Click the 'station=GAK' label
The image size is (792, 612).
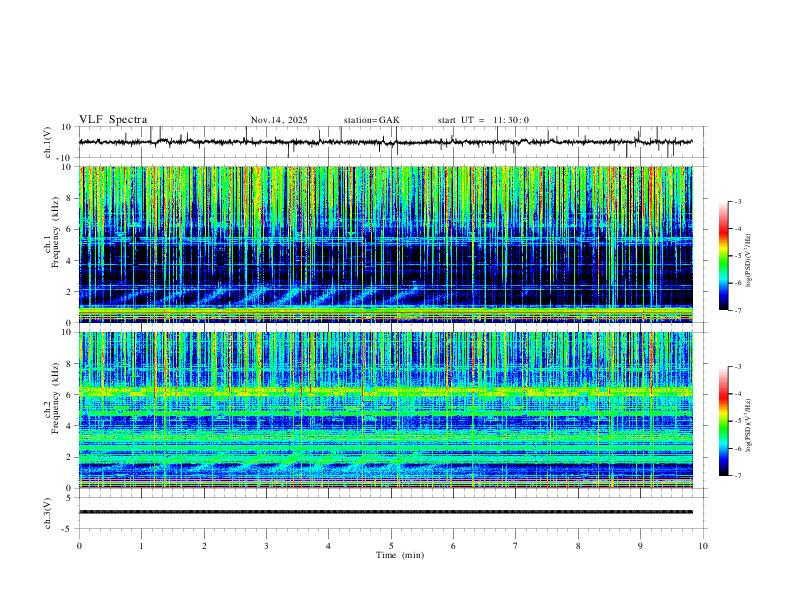[371, 120]
